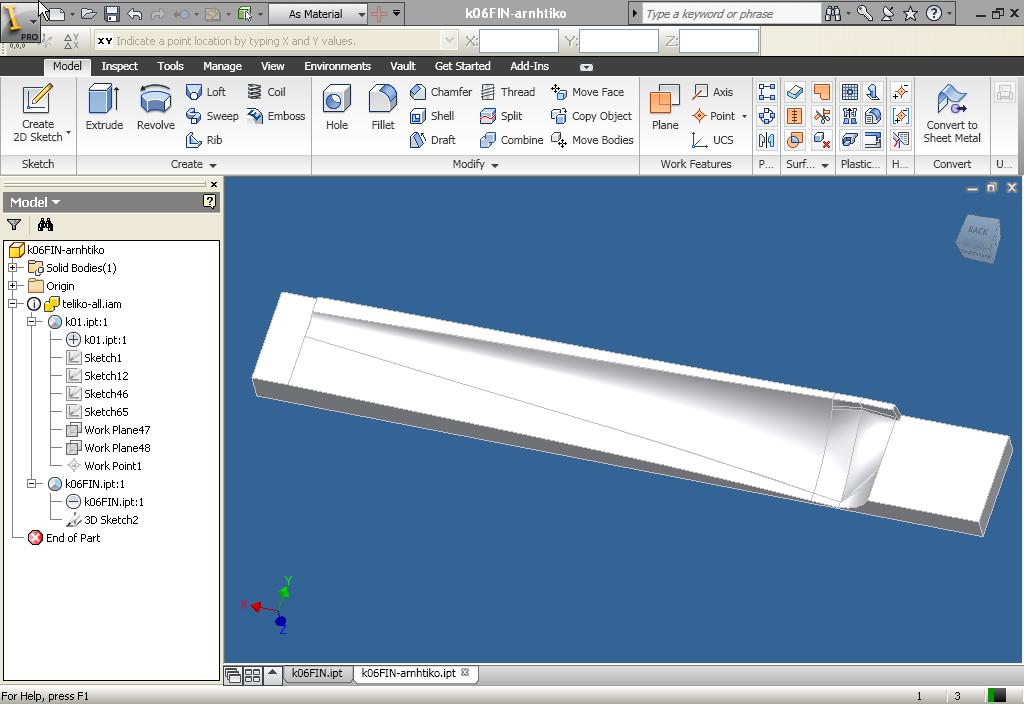
Task: Click the Undo arrow in quick access toolbar
Action: point(135,14)
